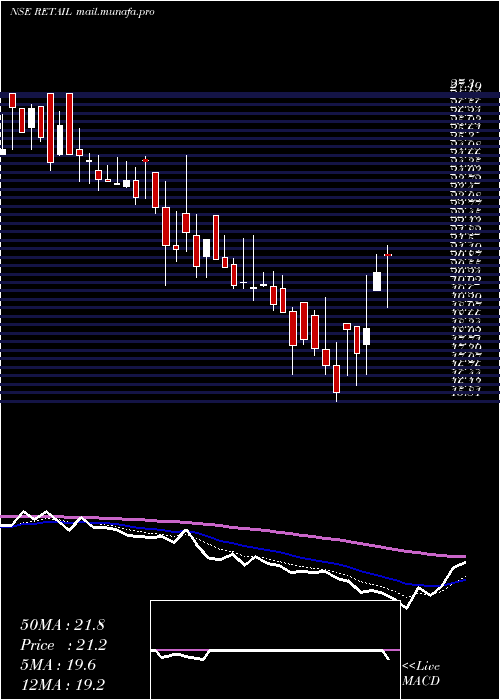The image size is (500, 700).
Task: Select the 12MA : 19.2 readout
Action: point(62,685)
